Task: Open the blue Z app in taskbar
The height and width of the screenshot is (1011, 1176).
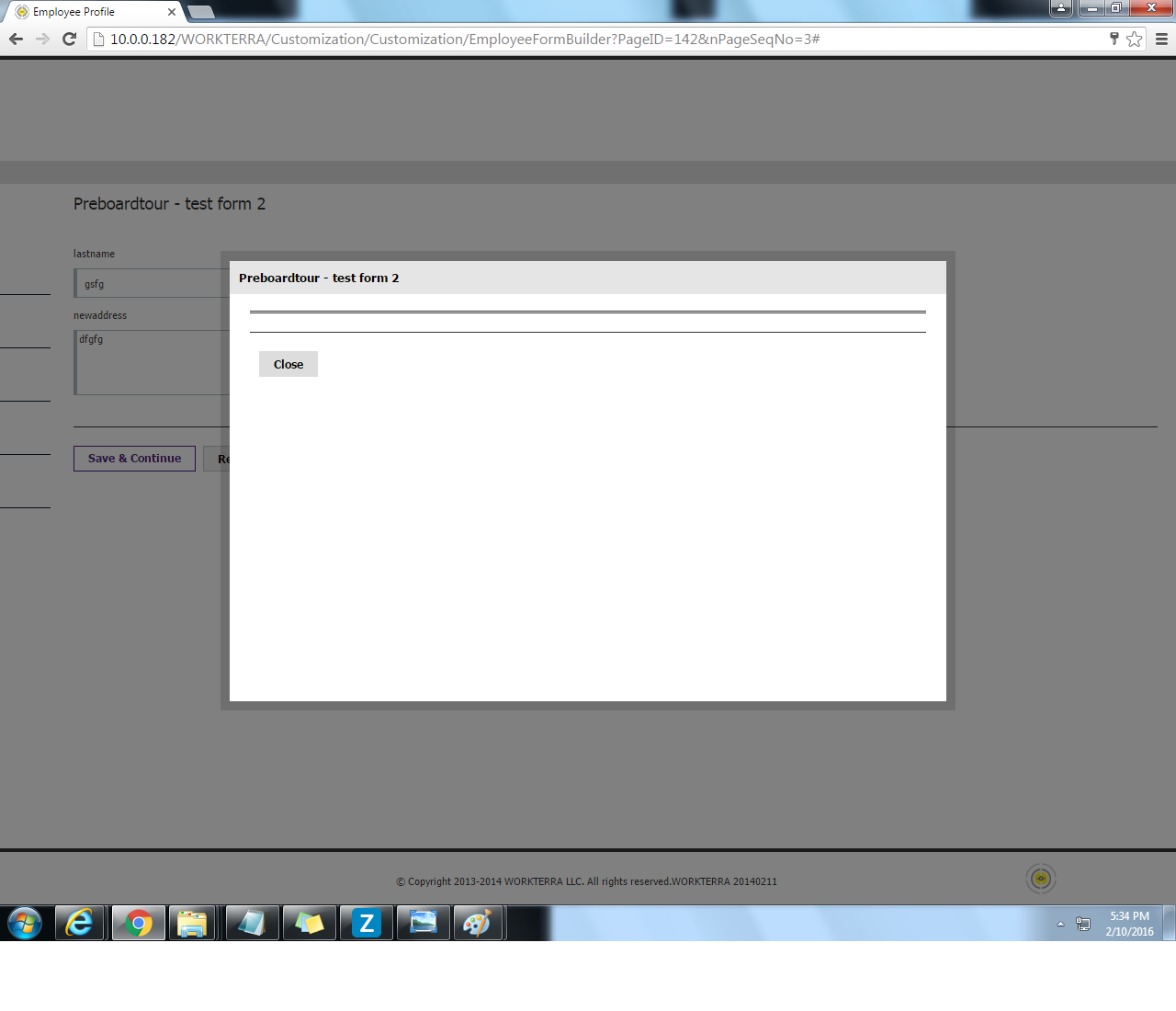Action: 367,923
